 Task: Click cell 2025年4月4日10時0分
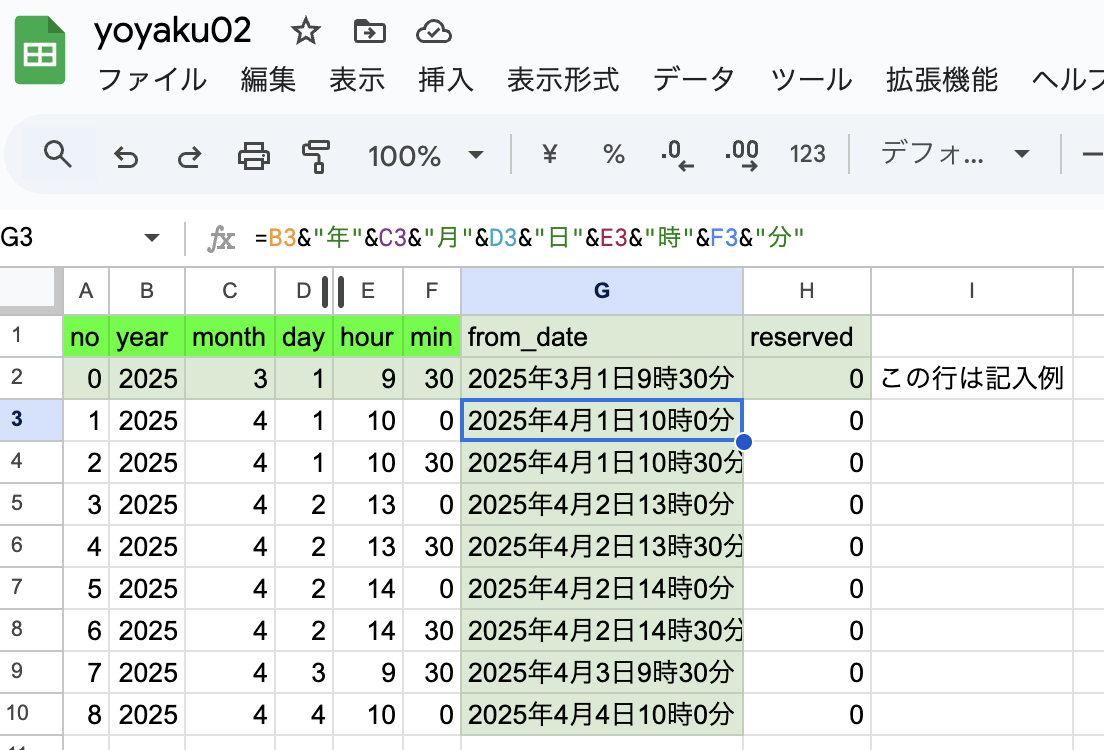(x=602, y=714)
